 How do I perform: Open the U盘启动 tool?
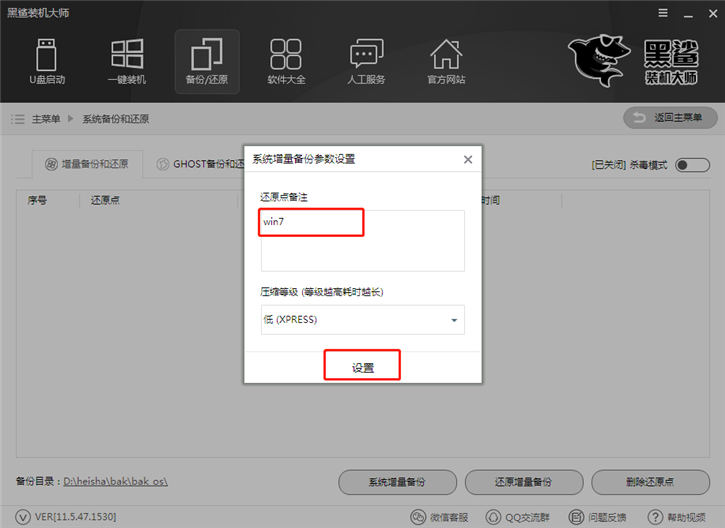pyautogui.click(x=48, y=60)
